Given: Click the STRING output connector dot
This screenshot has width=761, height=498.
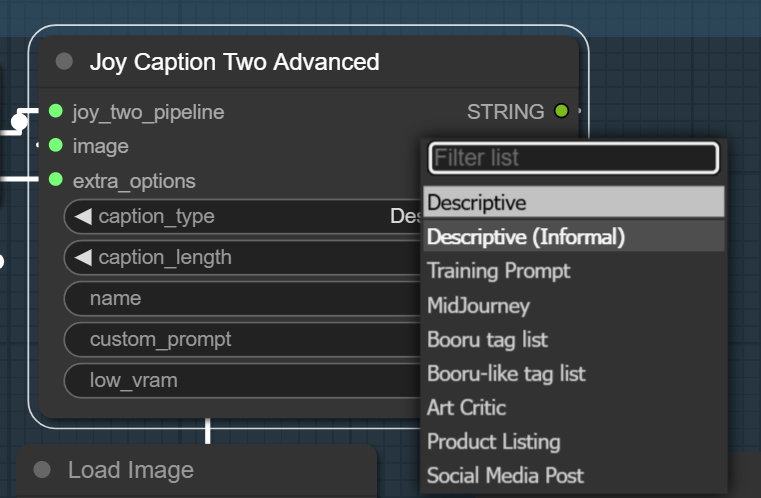Looking at the screenshot, I should (x=562, y=111).
